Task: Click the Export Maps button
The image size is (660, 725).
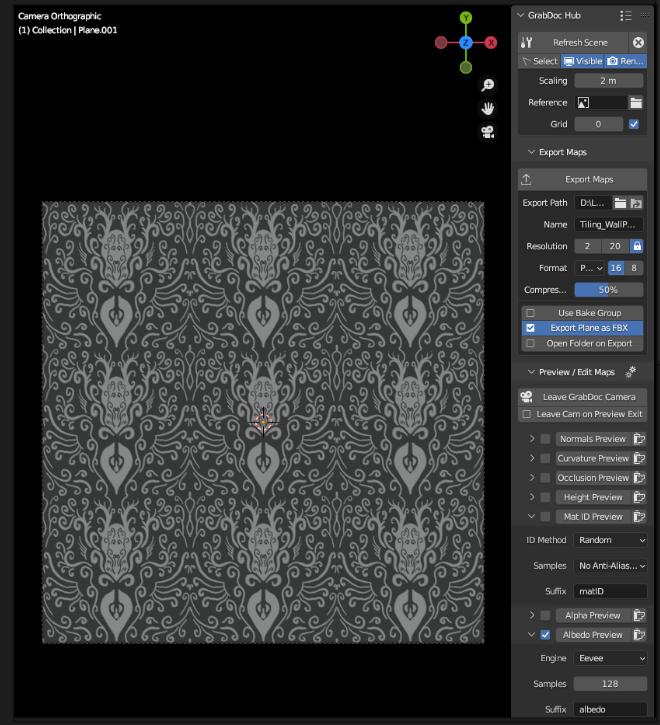Action: tap(582, 179)
